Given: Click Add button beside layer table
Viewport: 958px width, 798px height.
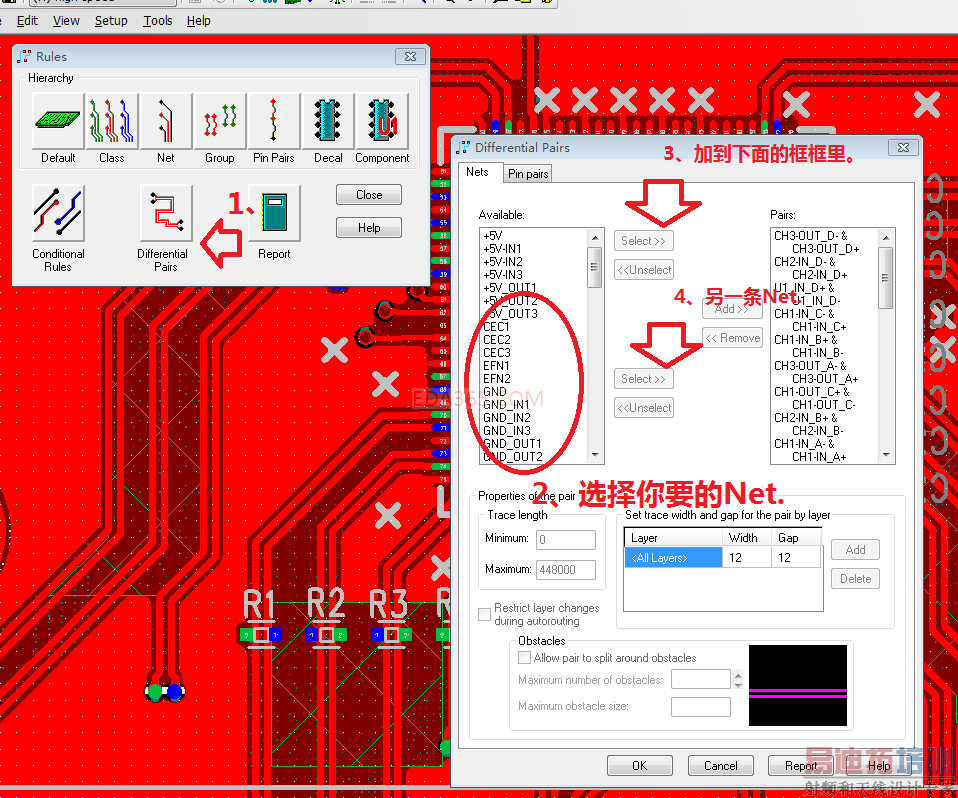Looking at the screenshot, I should pyautogui.click(x=855, y=550).
